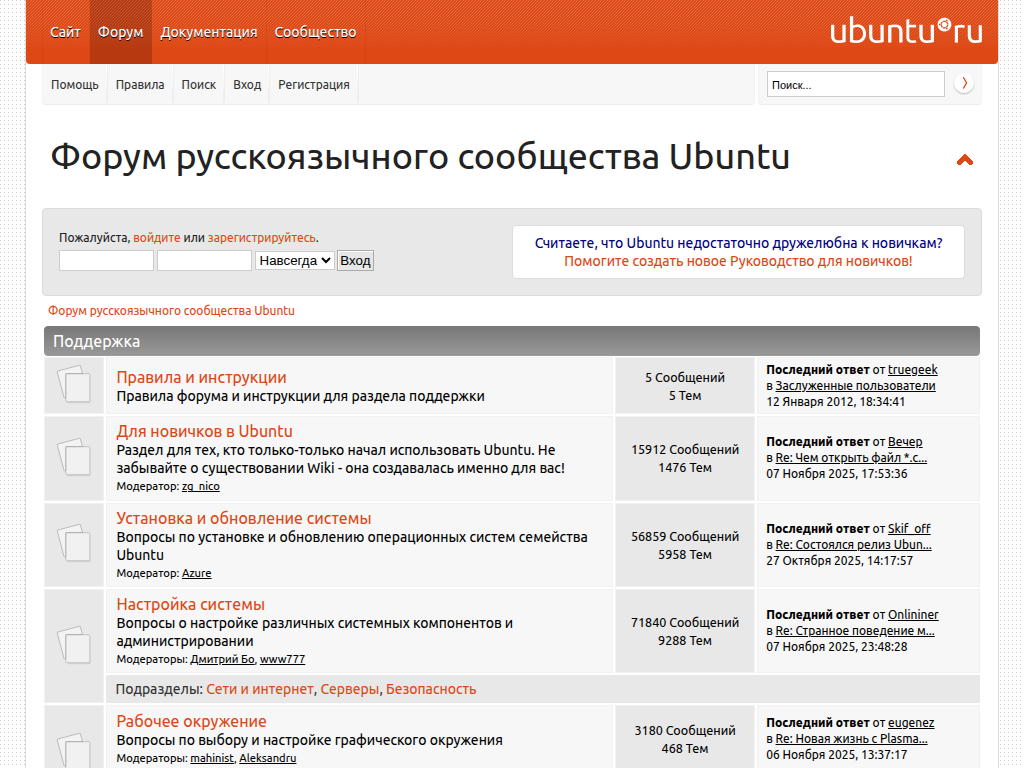The height and width of the screenshot is (768, 1024).
Task: Click board icon beside Для новичков в Ubuntu
Action: coord(74,458)
